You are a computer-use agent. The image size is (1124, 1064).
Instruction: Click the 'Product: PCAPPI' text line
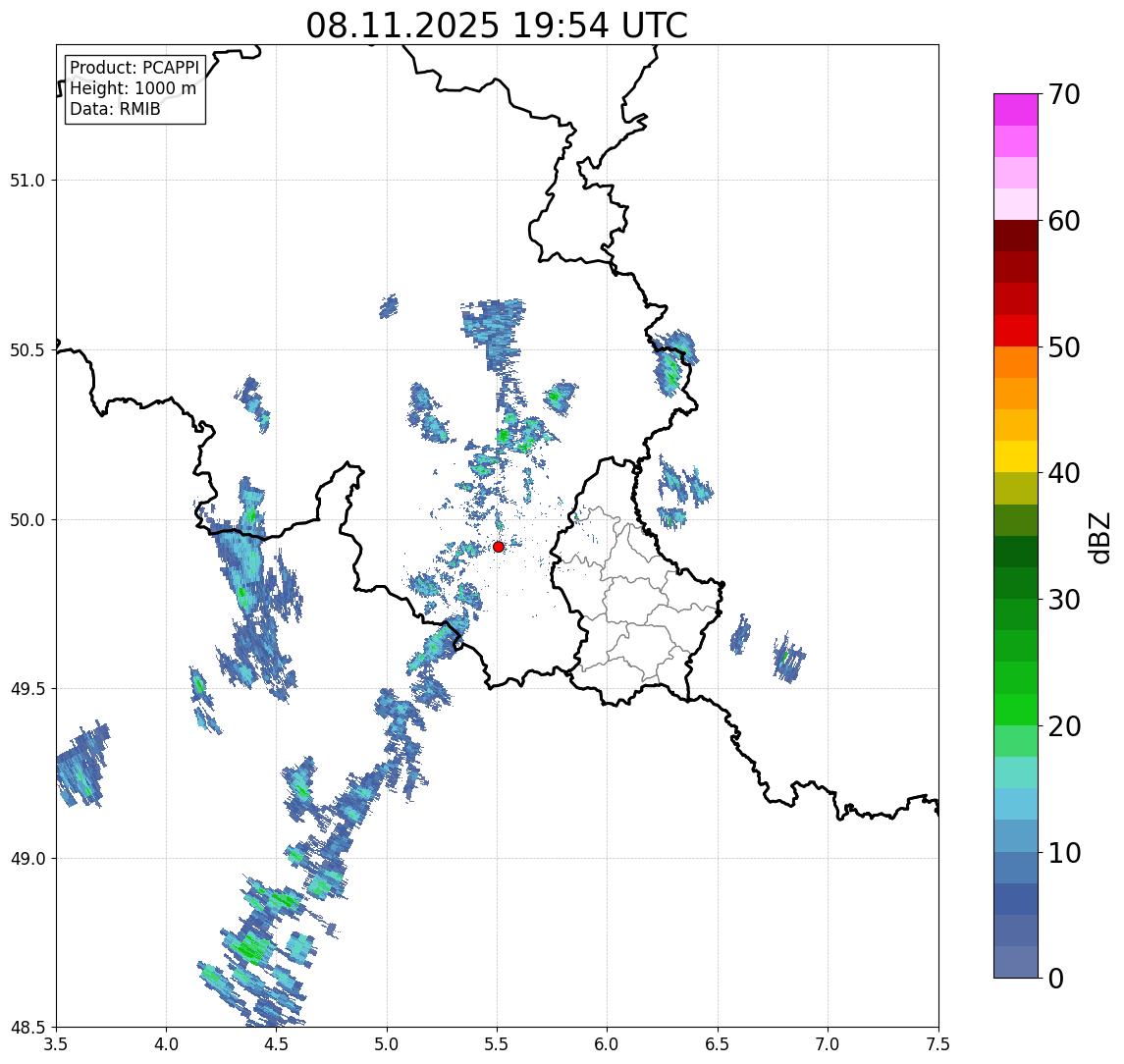pos(134,68)
